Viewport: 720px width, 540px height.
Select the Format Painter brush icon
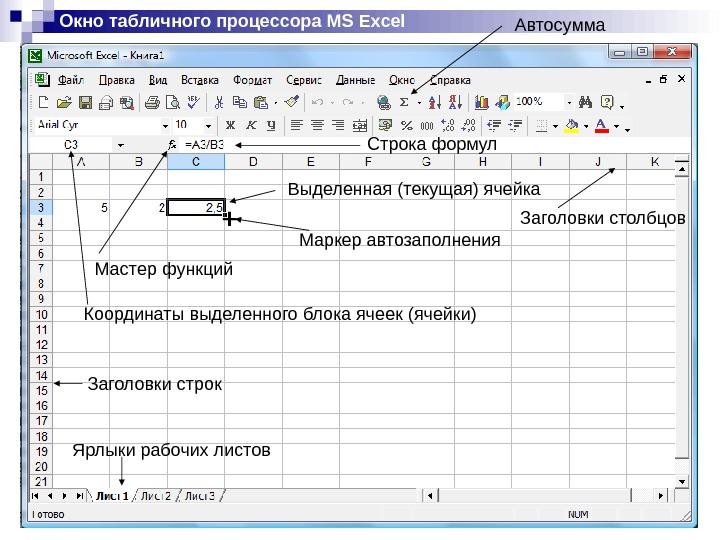click(x=292, y=101)
